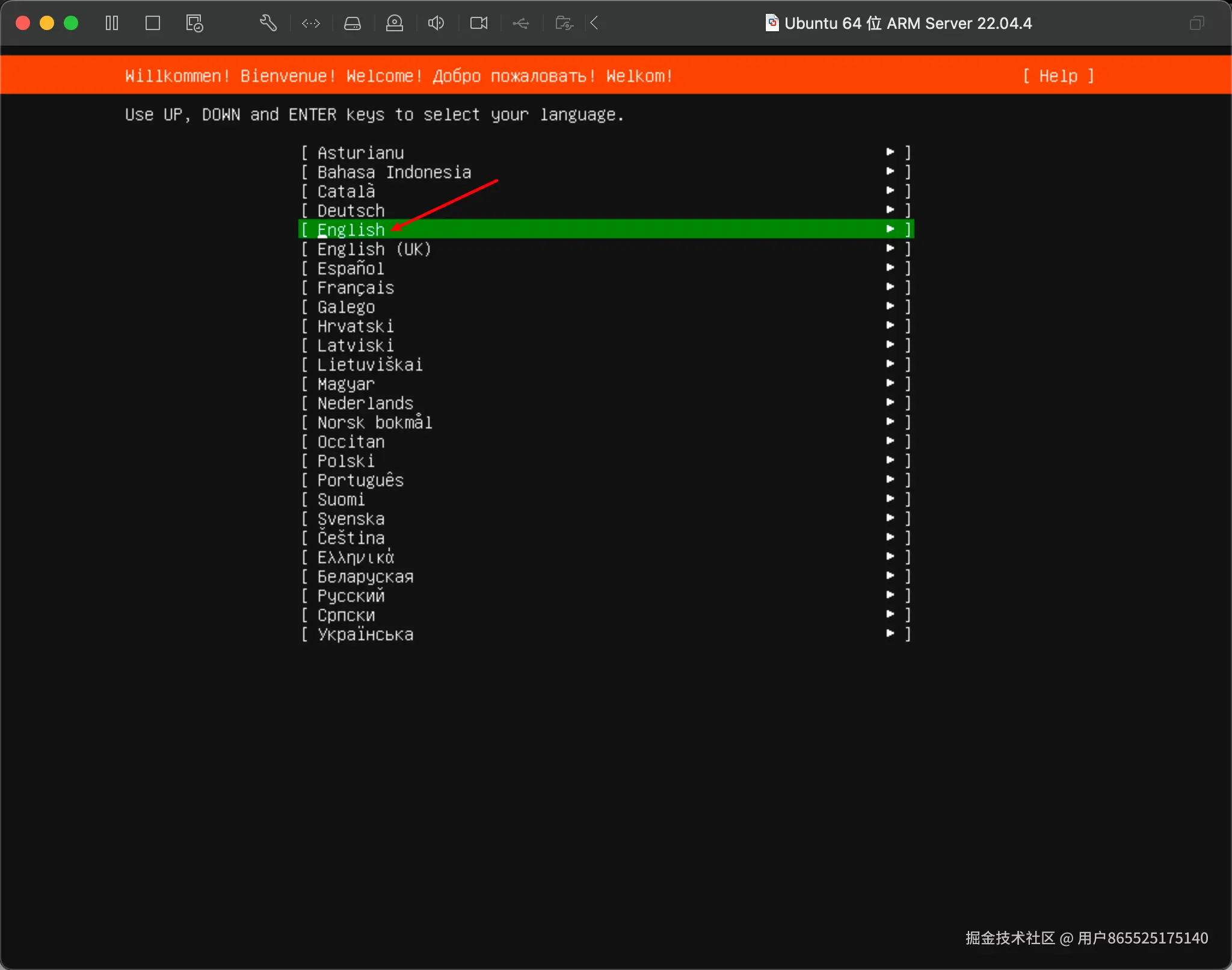Toggle the sound card speaker icon
Viewport: 1232px width, 970px height.
(436, 23)
